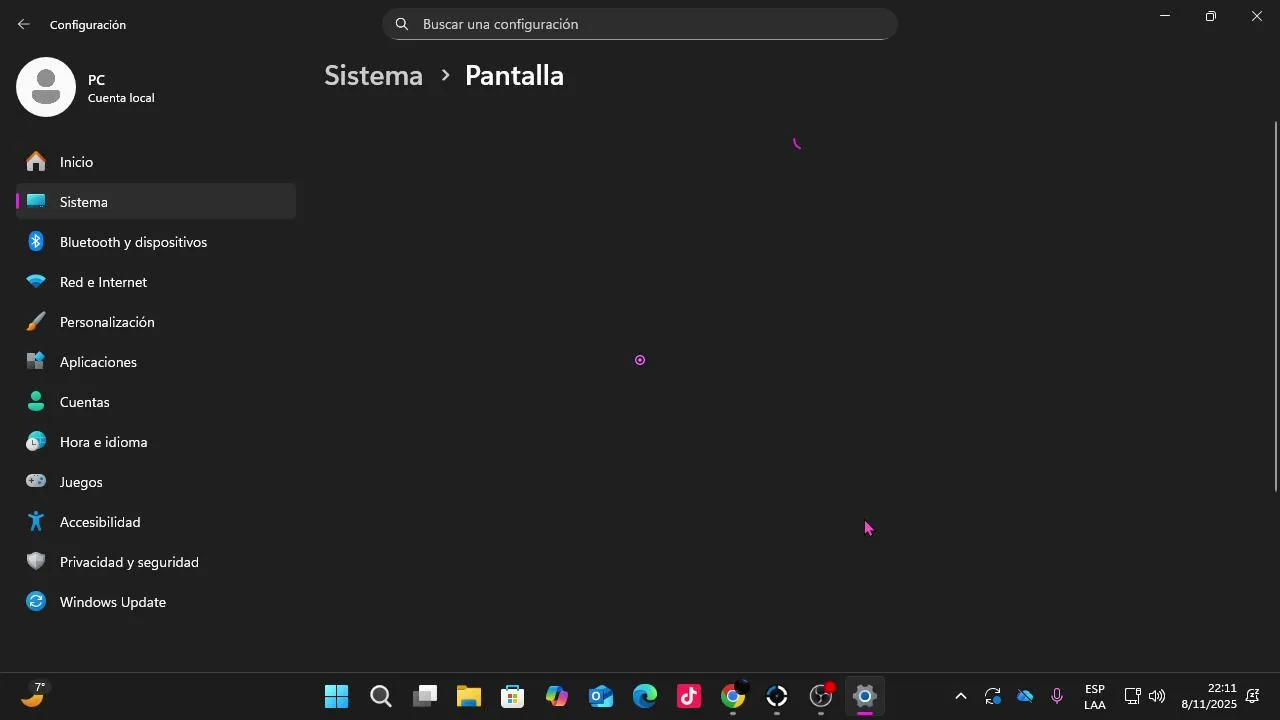This screenshot has width=1280, height=720.
Task: Click the Settings gear taskbar icon
Action: 865,696
